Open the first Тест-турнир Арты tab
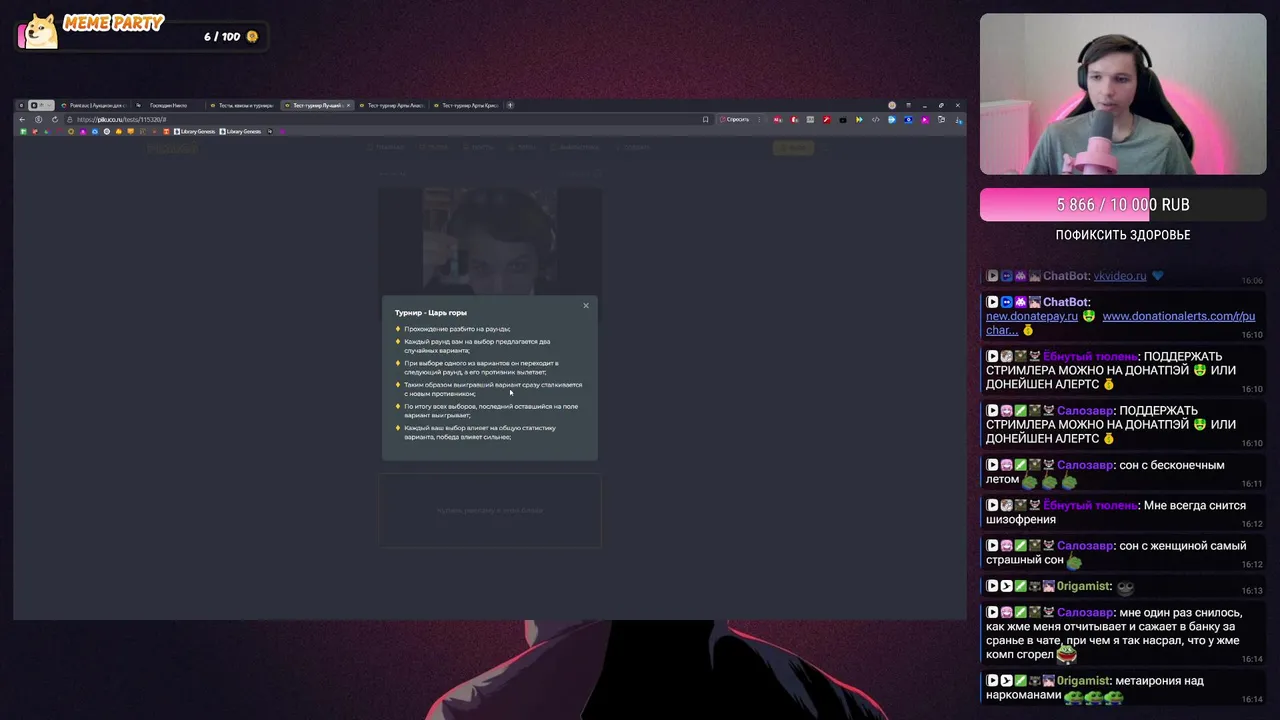The image size is (1280, 720). [x=394, y=105]
